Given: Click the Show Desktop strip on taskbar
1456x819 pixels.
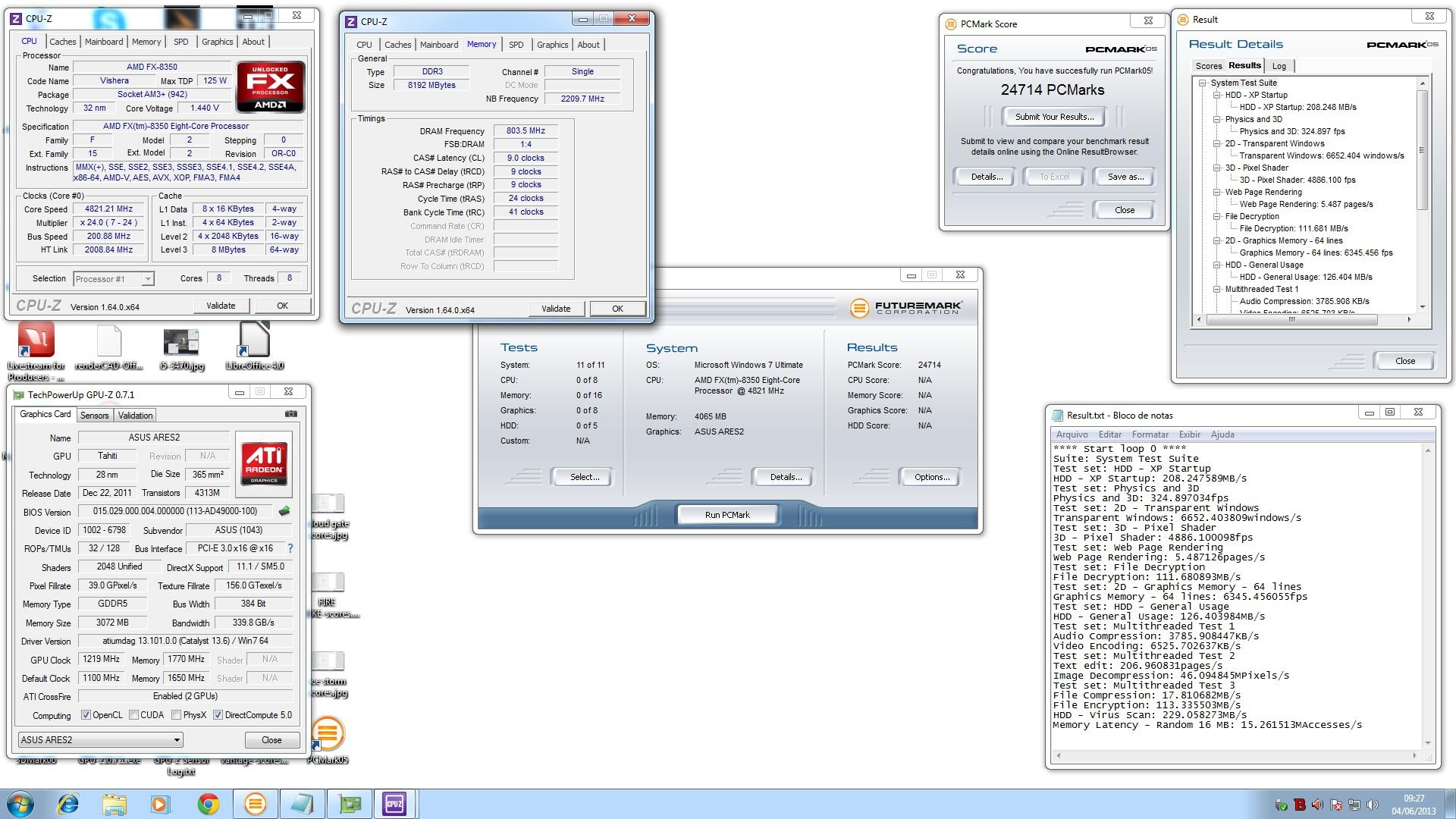Looking at the screenshot, I should tap(1450, 804).
